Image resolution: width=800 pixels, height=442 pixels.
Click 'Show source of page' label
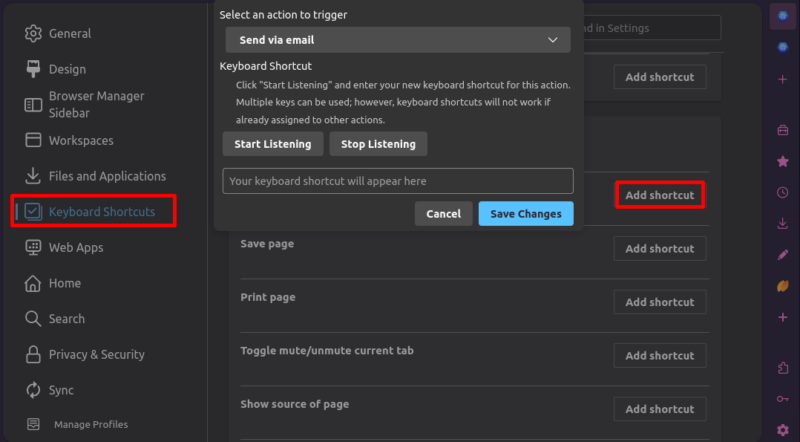click(x=295, y=404)
